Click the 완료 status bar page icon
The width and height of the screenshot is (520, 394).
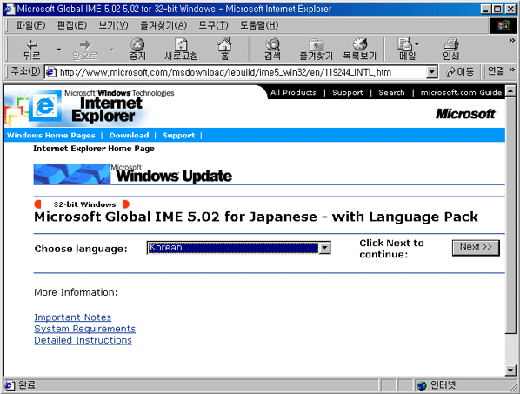tap(9, 386)
